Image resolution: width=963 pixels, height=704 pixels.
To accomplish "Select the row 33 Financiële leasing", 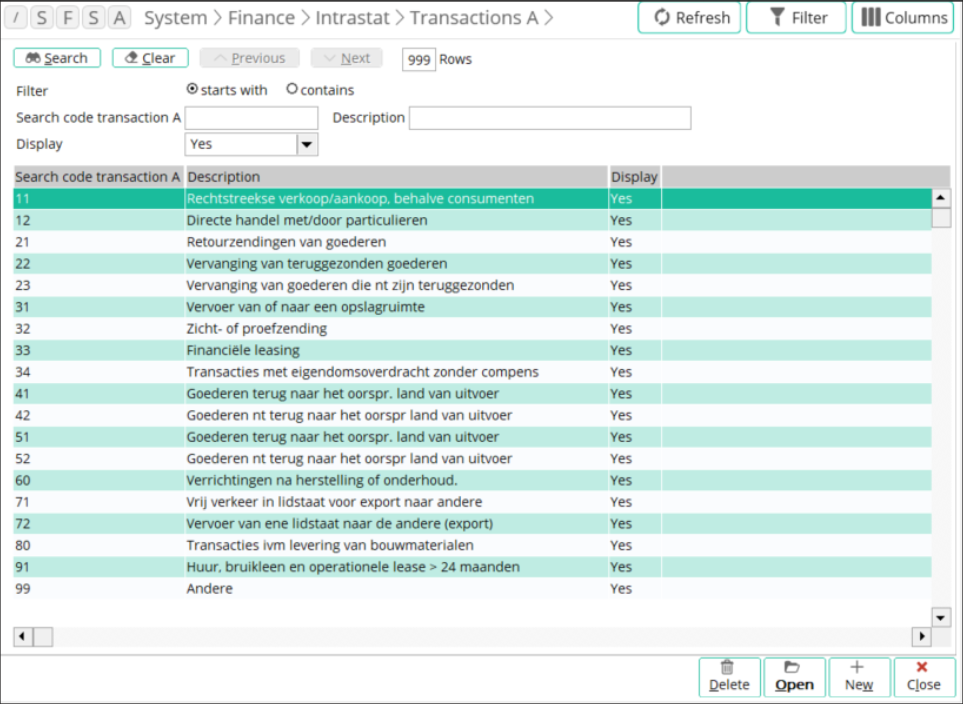I will [243, 351].
